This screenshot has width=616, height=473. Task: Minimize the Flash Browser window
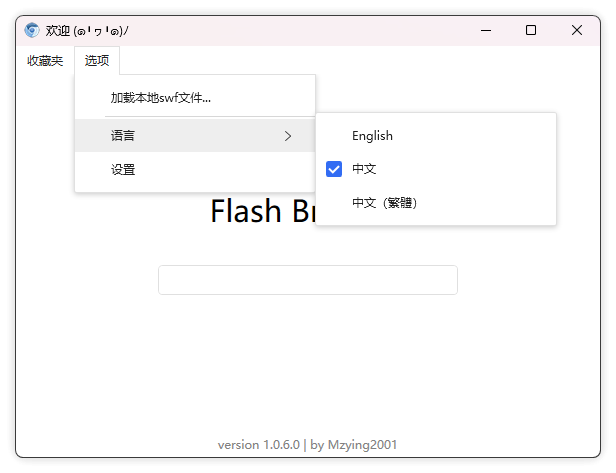(485, 30)
